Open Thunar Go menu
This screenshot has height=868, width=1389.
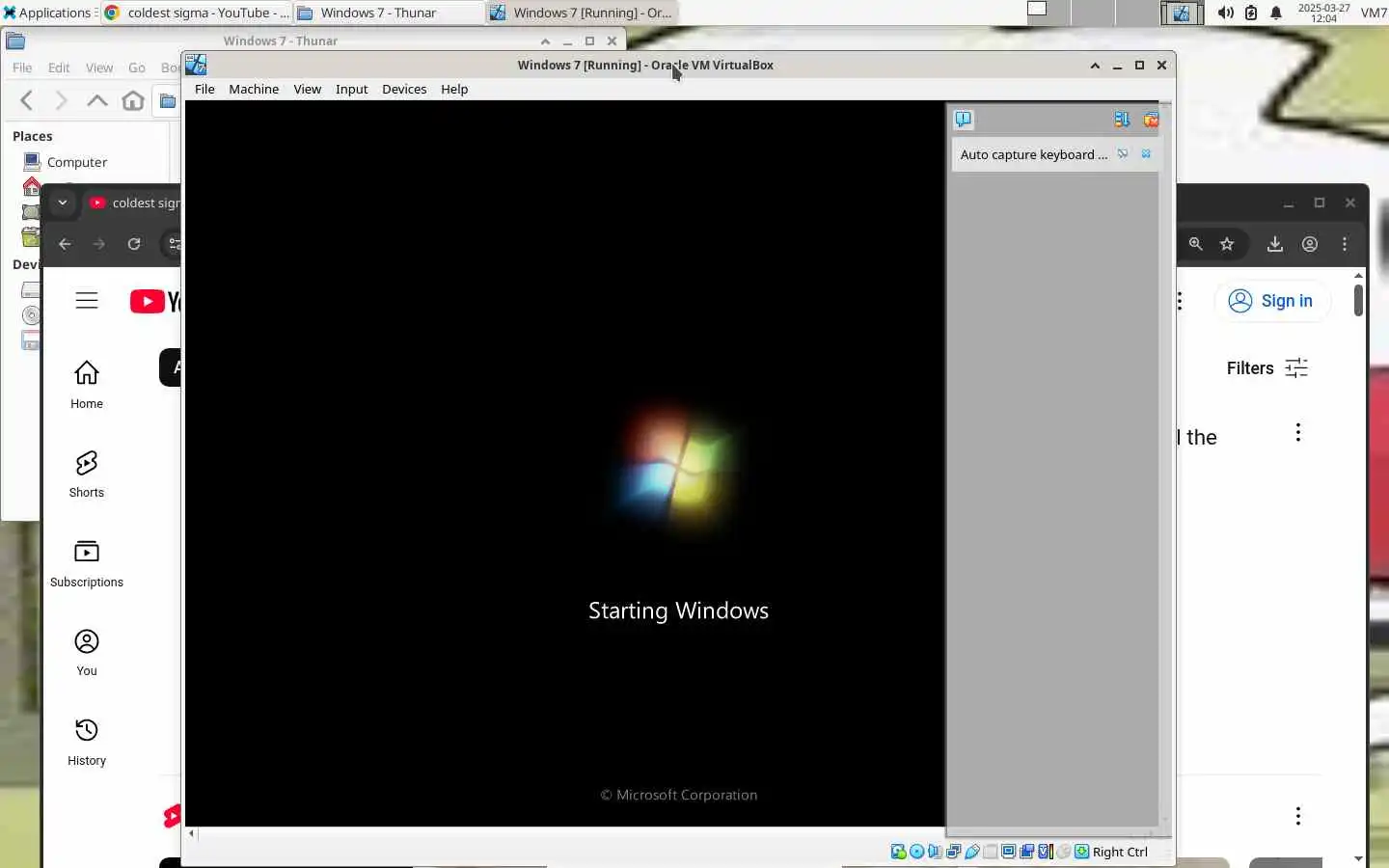click(x=137, y=68)
